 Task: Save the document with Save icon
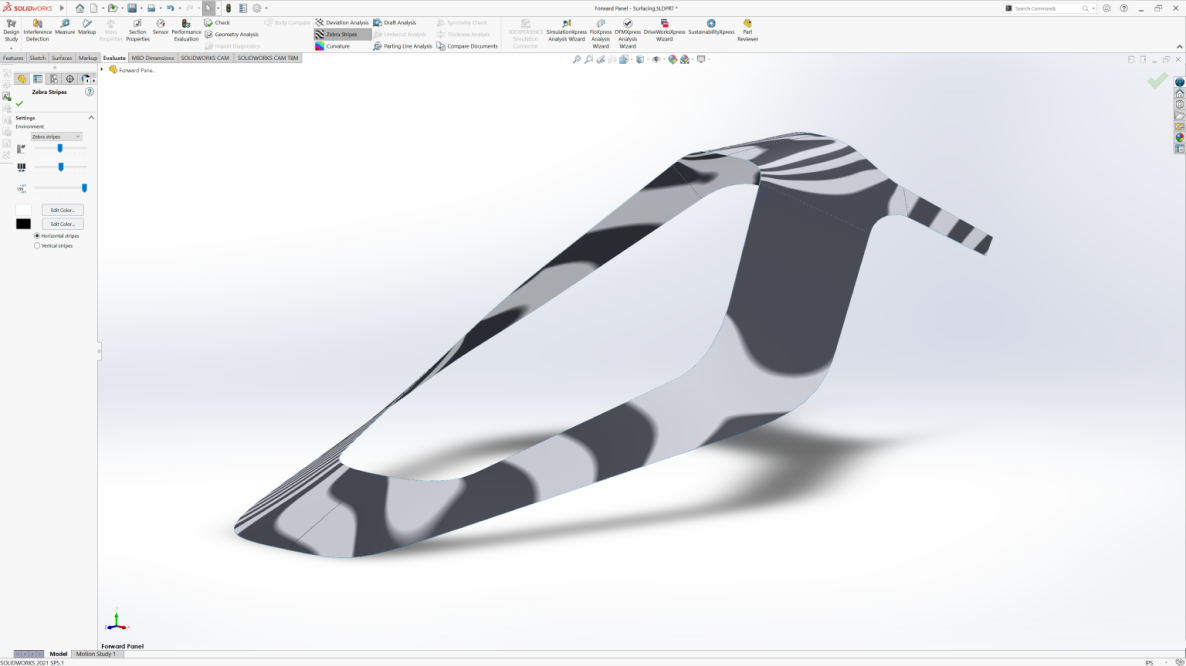point(132,8)
